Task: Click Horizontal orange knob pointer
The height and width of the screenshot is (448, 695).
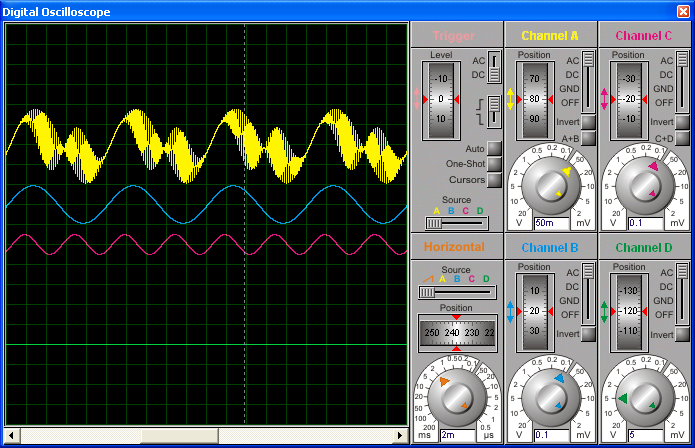Action: click(x=444, y=381)
